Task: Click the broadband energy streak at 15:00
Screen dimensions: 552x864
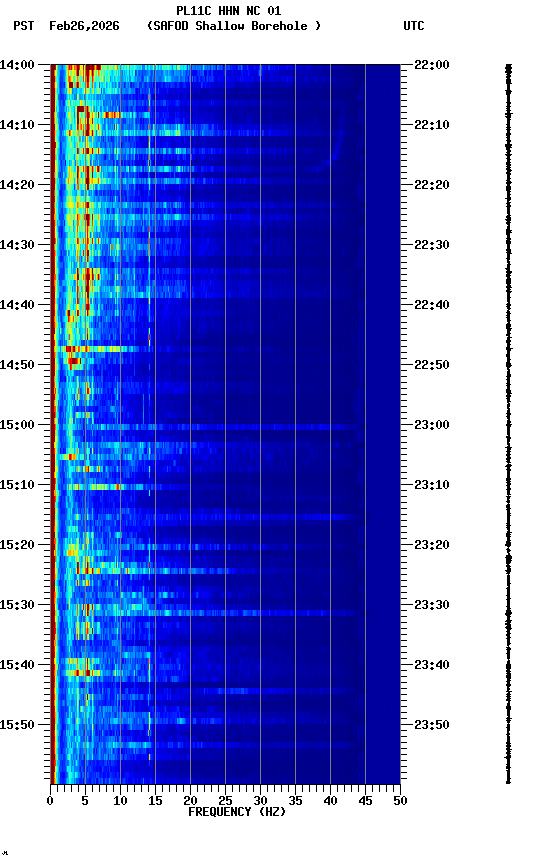Action: (x=218, y=427)
